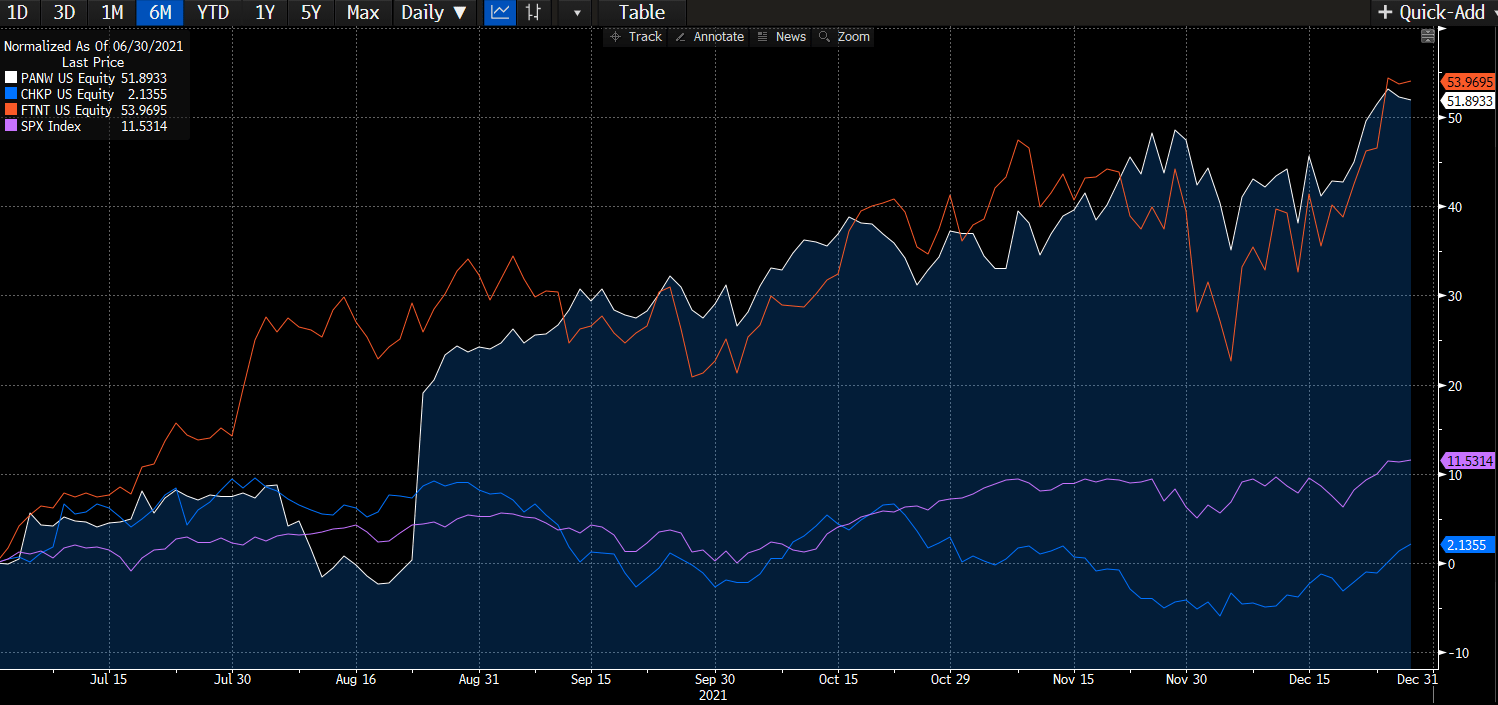Show News on the chart
1498x705 pixels.
click(782, 37)
